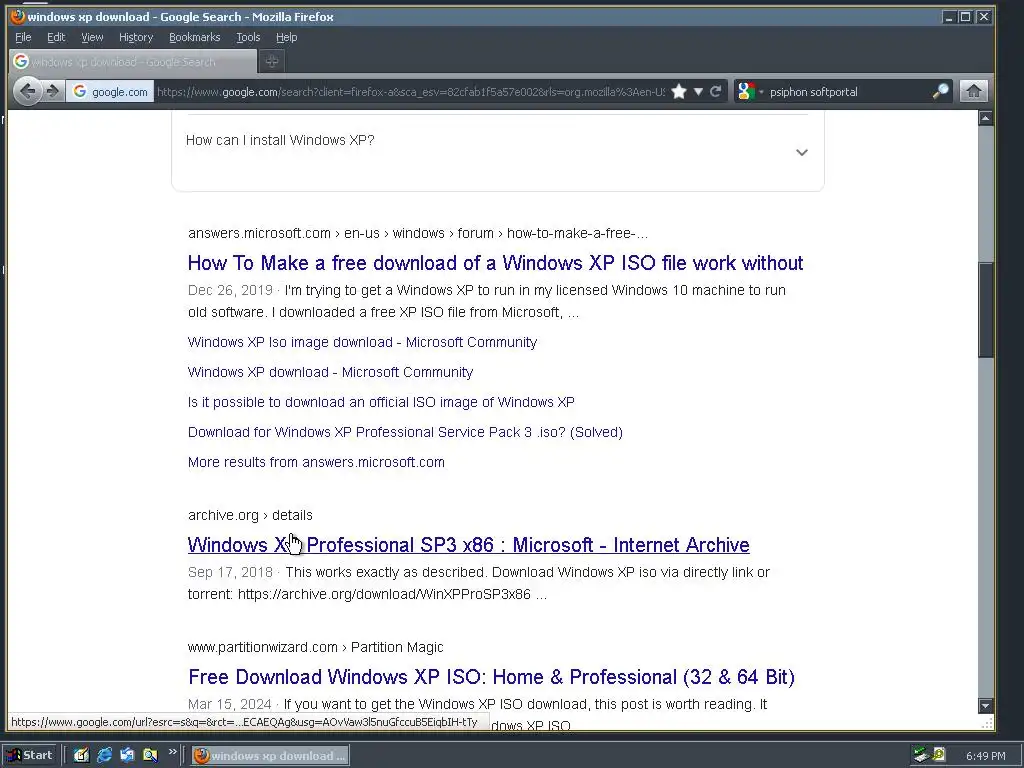Viewport: 1024px width, 768px height.
Task: Open the magnifier Quick Launch icon
Action: [150, 755]
